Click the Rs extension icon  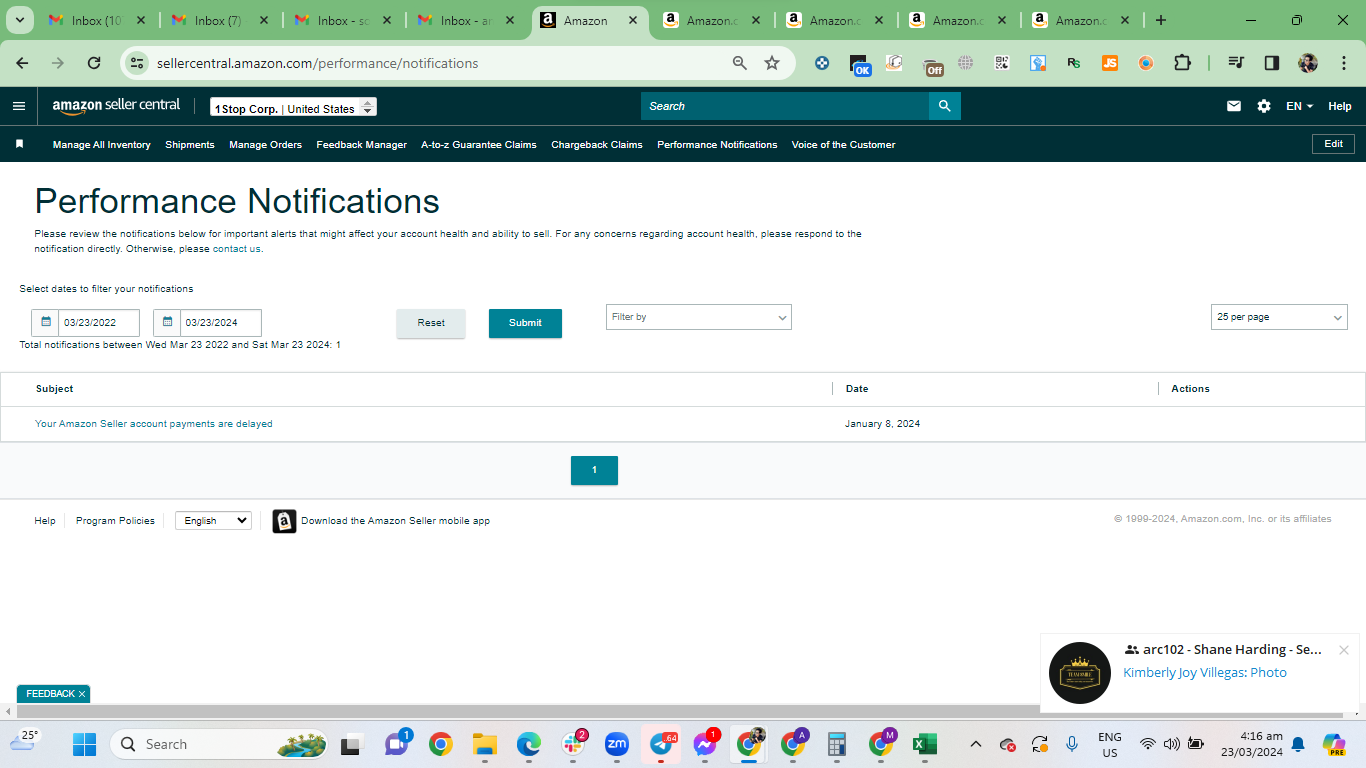click(x=1074, y=63)
